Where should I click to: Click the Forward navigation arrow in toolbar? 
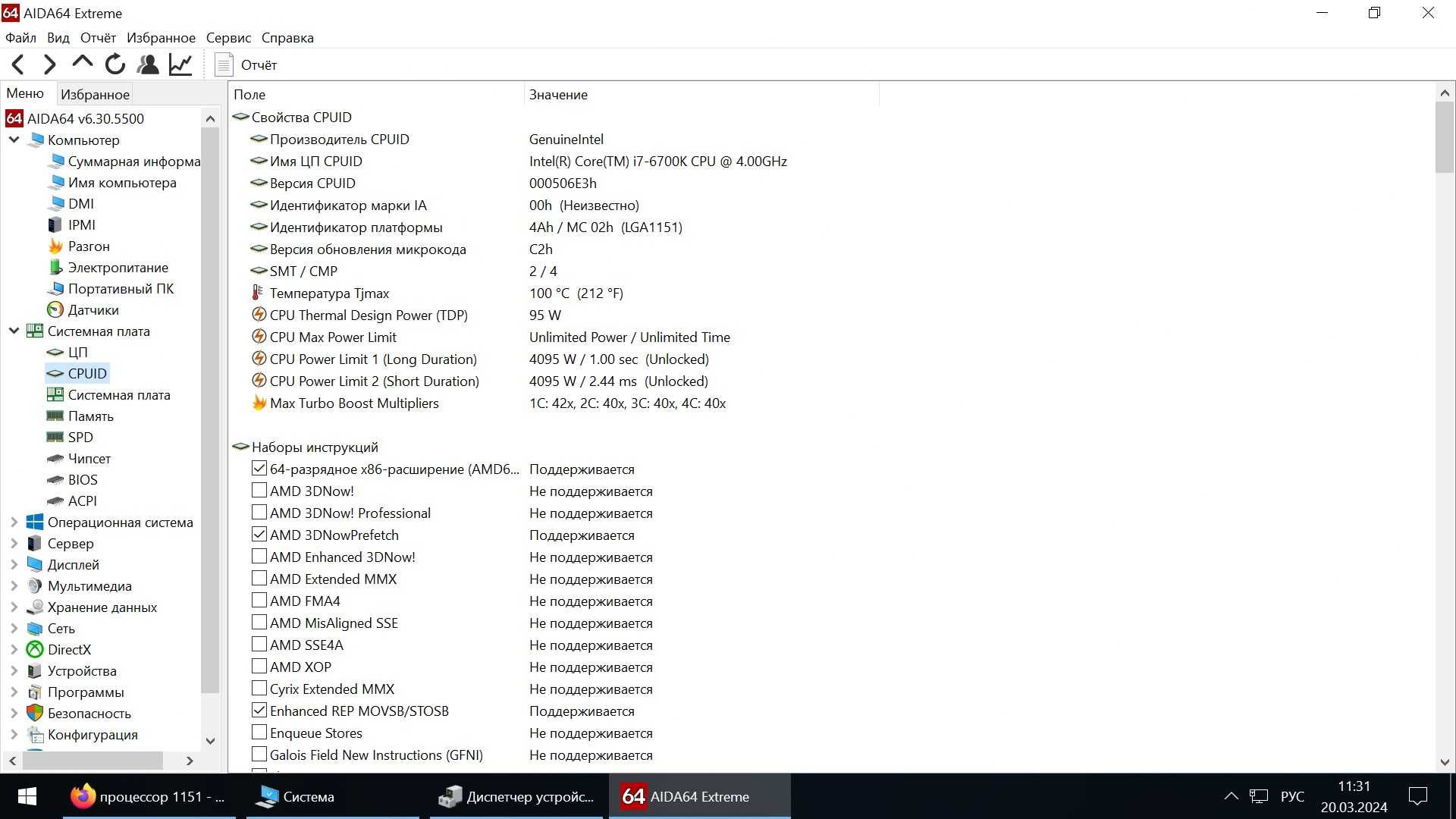click(50, 65)
